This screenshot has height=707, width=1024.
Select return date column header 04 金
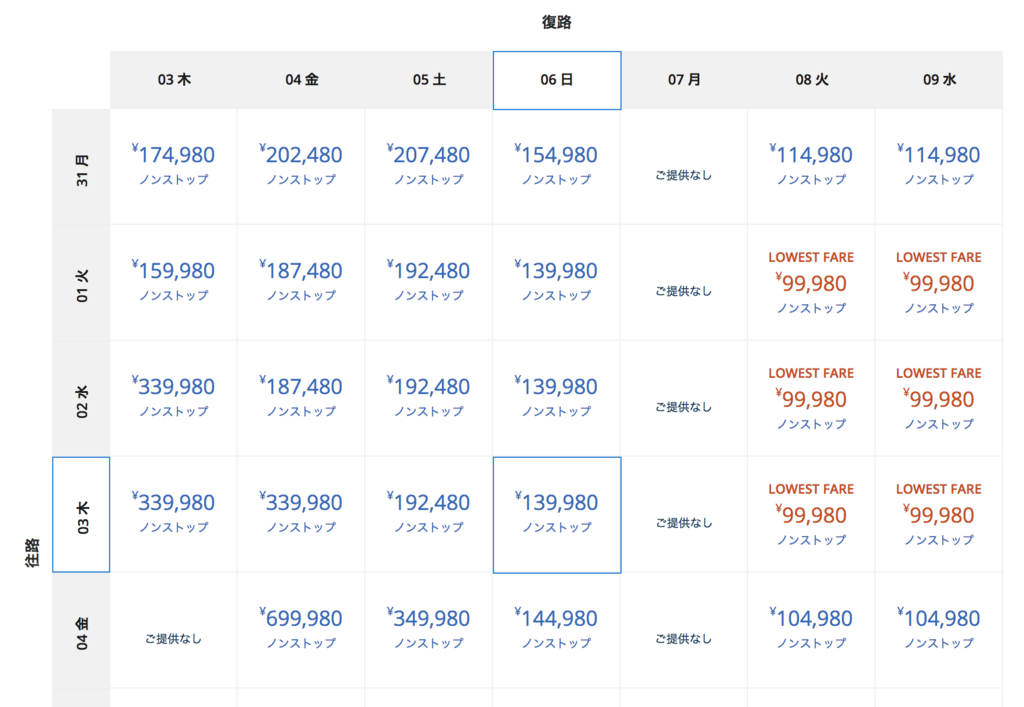[x=301, y=80]
